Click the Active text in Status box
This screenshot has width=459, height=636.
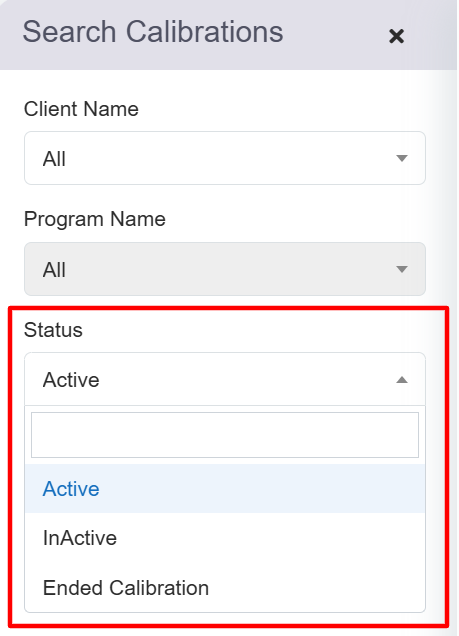71,380
